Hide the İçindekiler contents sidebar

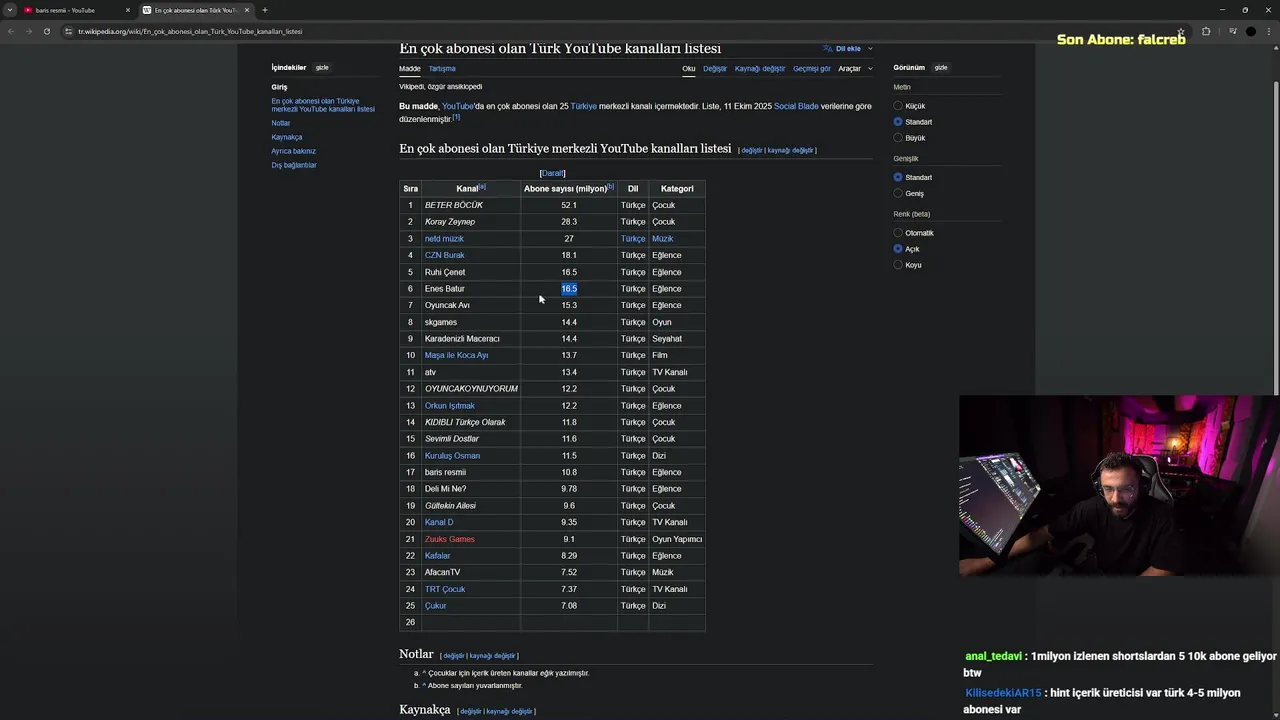[x=322, y=67]
